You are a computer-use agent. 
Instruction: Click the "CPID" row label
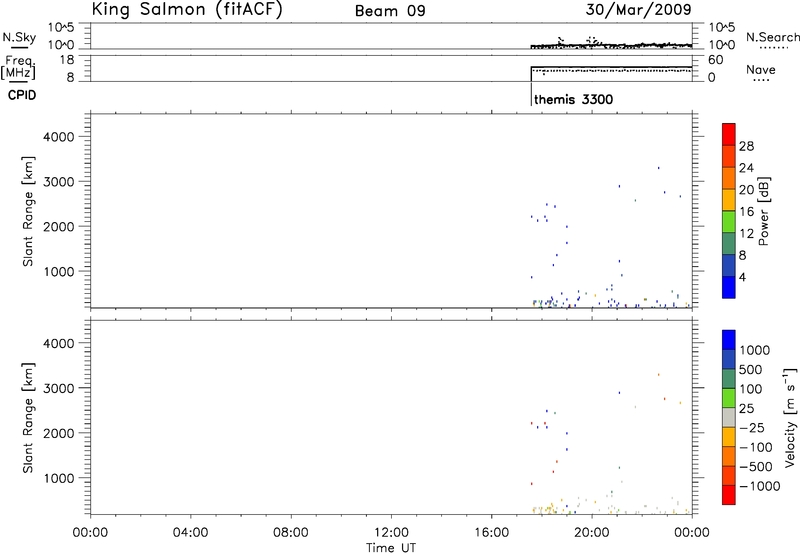tap(22, 95)
